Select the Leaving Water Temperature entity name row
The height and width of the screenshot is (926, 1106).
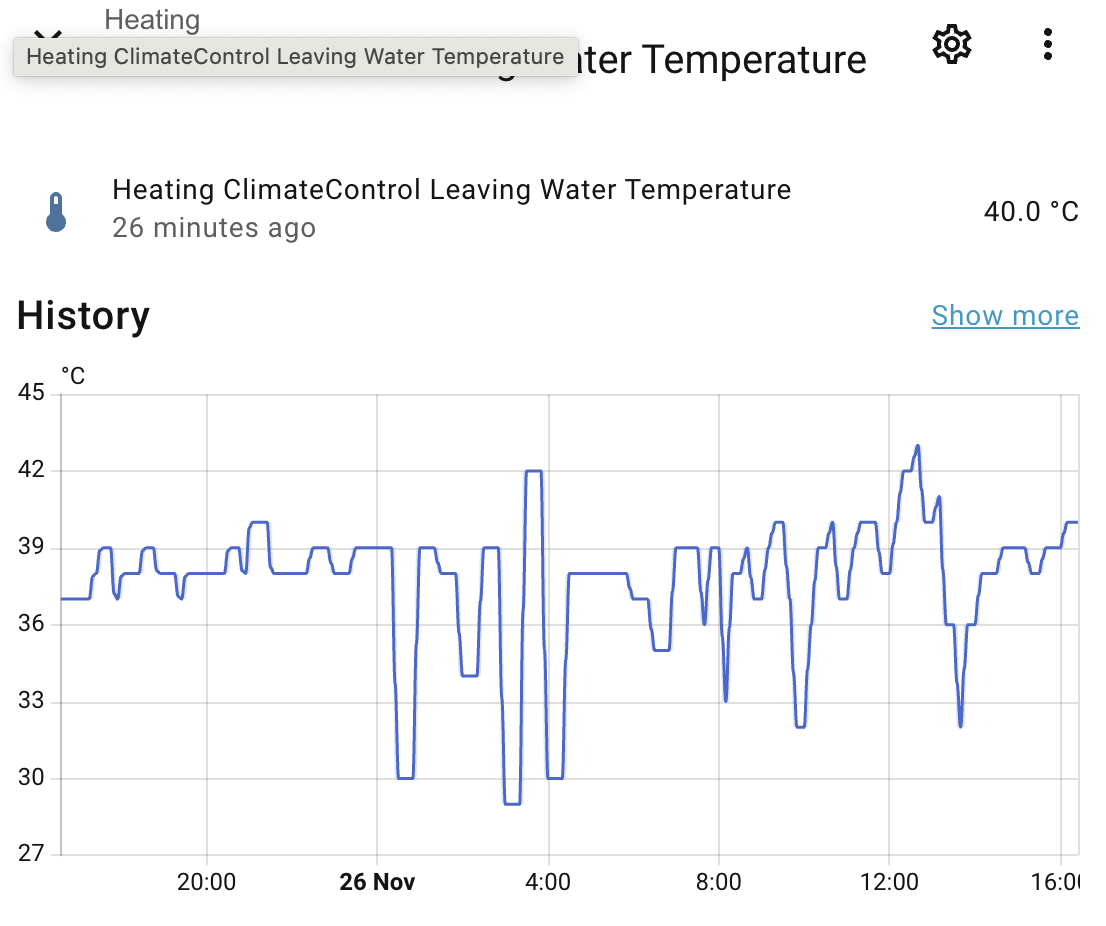(451, 190)
